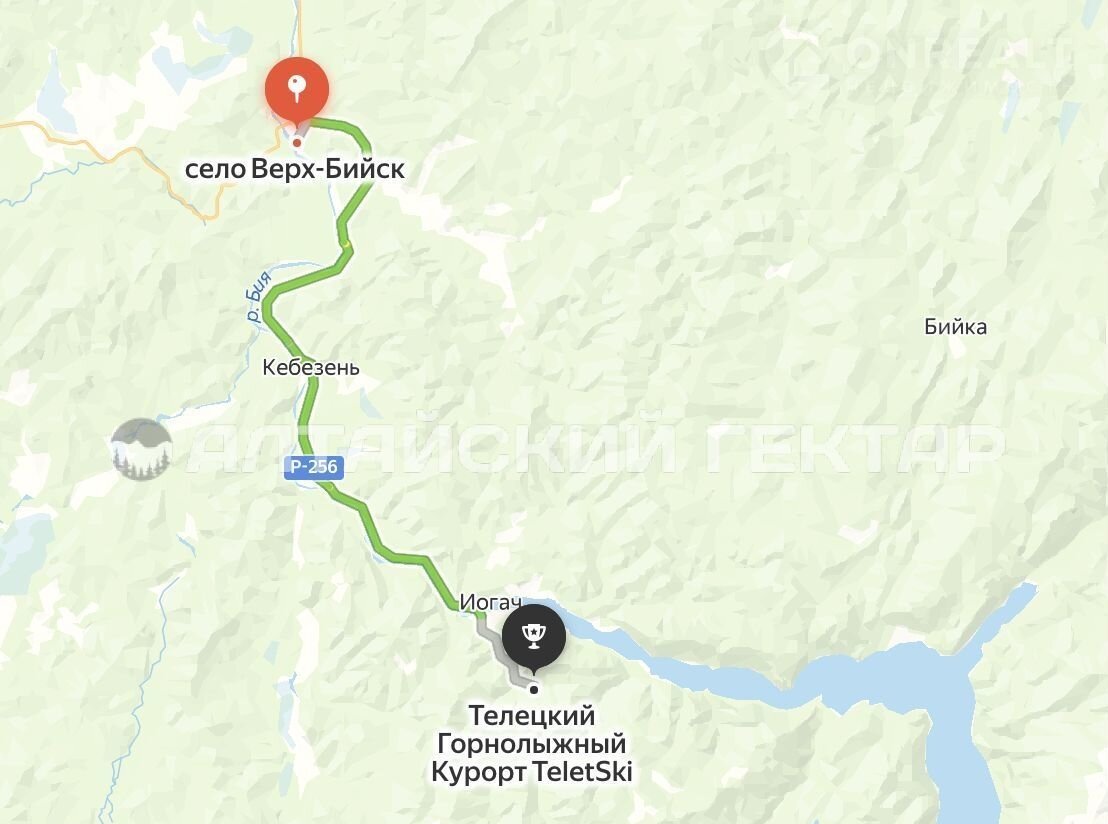Select the Кебезень village label
The image size is (1108, 824).
pos(311,367)
